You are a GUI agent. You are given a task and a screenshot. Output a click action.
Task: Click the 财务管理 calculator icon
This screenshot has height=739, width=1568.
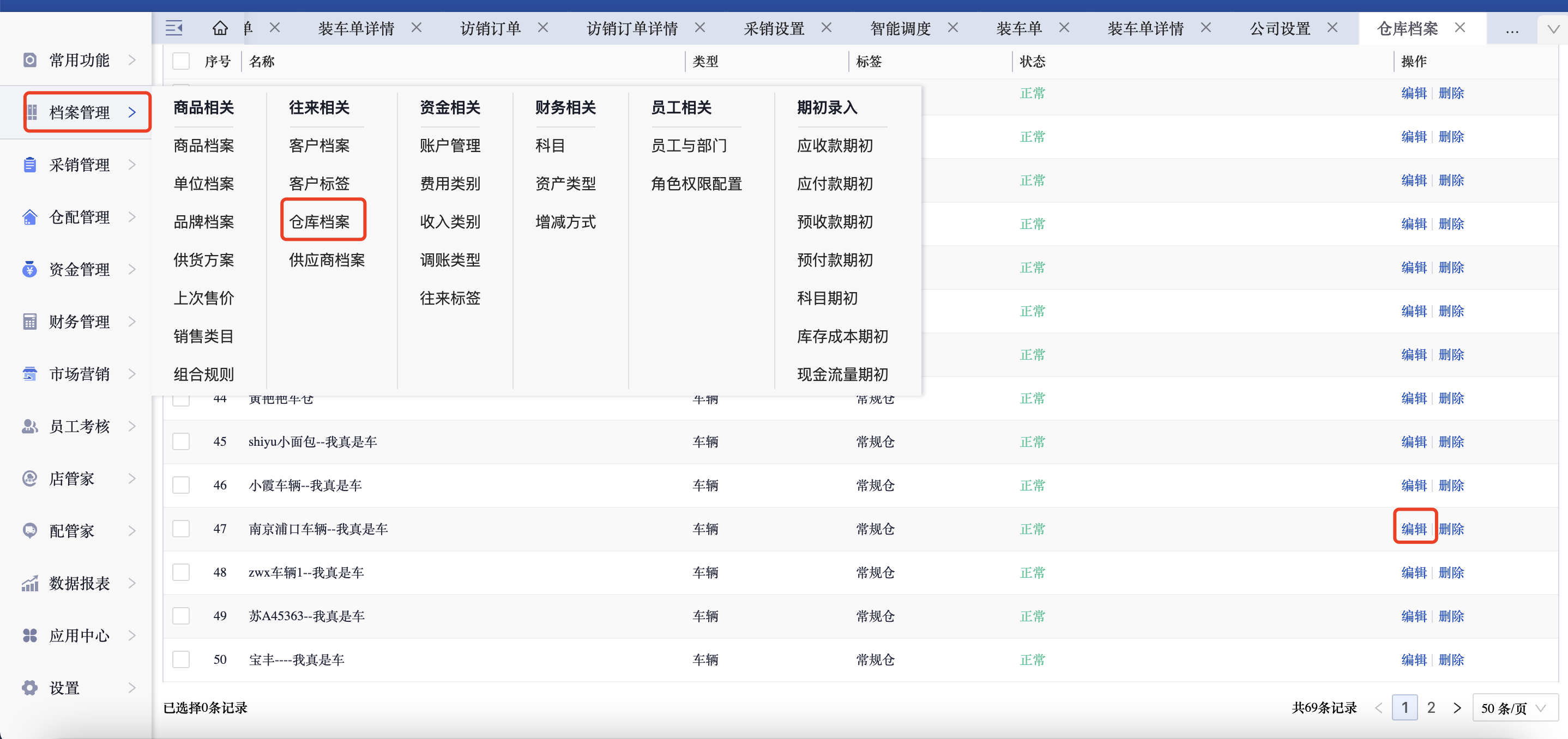29,322
